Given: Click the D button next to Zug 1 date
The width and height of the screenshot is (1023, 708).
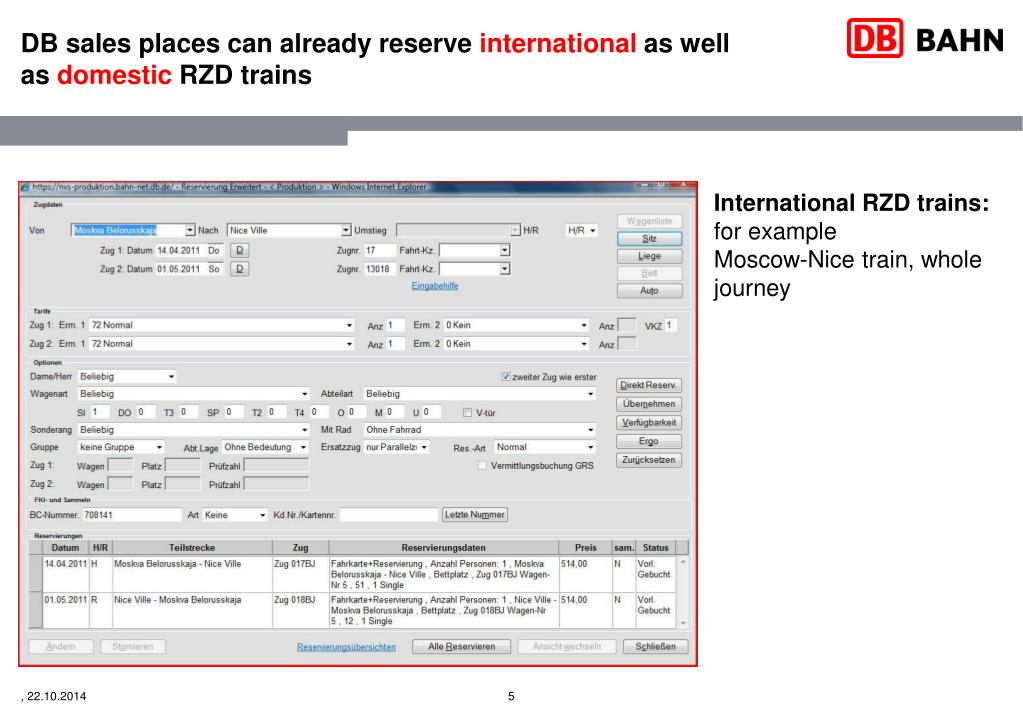Looking at the screenshot, I should pyautogui.click(x=239, y=250).
